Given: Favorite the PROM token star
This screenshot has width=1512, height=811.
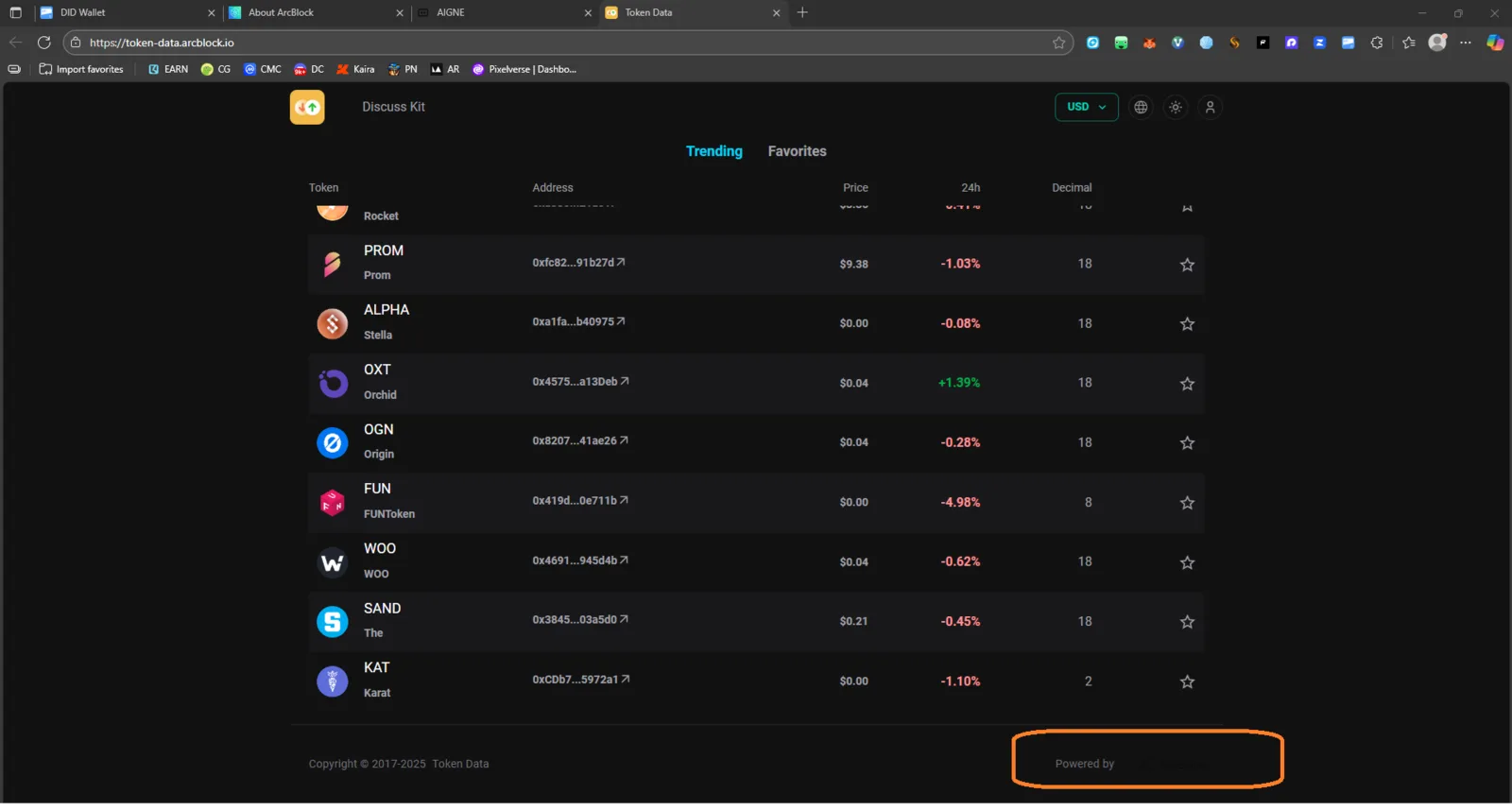Looking at the screenshot, I should [1187, 265].
